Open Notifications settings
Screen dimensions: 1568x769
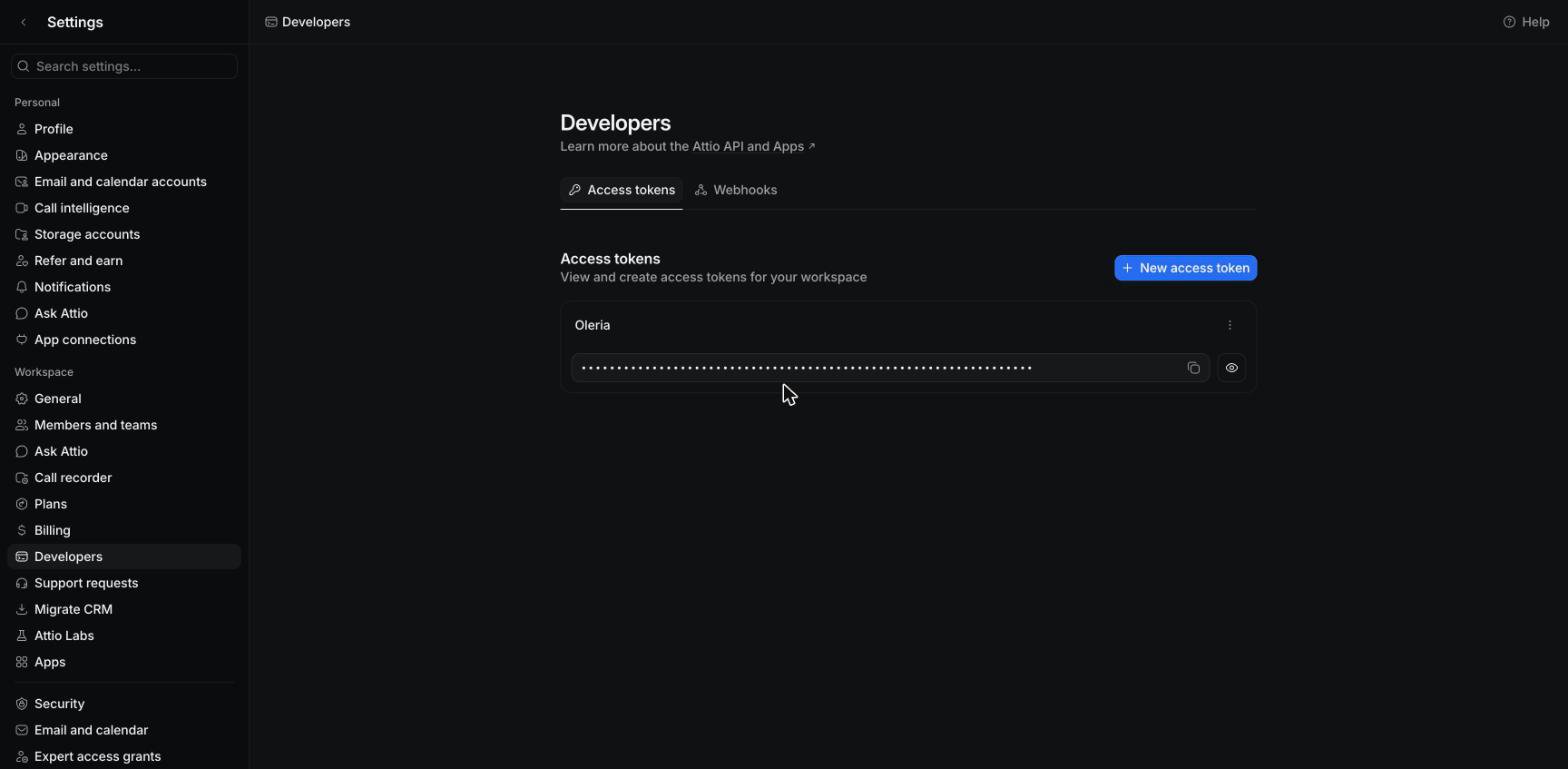point(124,287)
